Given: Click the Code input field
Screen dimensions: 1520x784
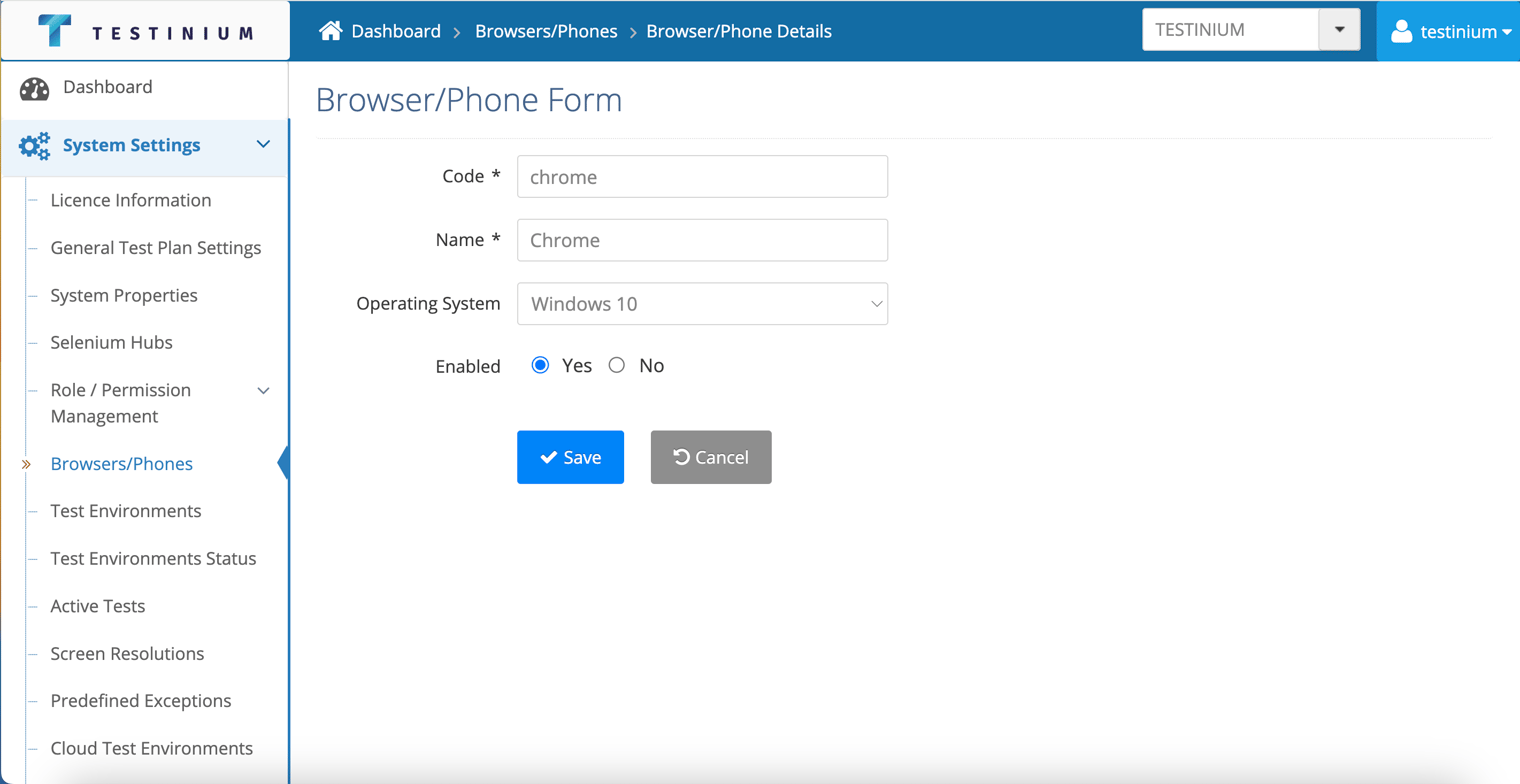Looking at the screenshot, I should tap(702, 176).
